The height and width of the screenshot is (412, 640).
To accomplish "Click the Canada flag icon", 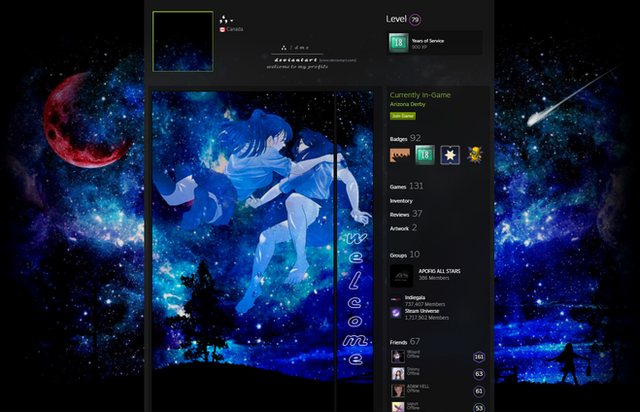I will 222,29.
